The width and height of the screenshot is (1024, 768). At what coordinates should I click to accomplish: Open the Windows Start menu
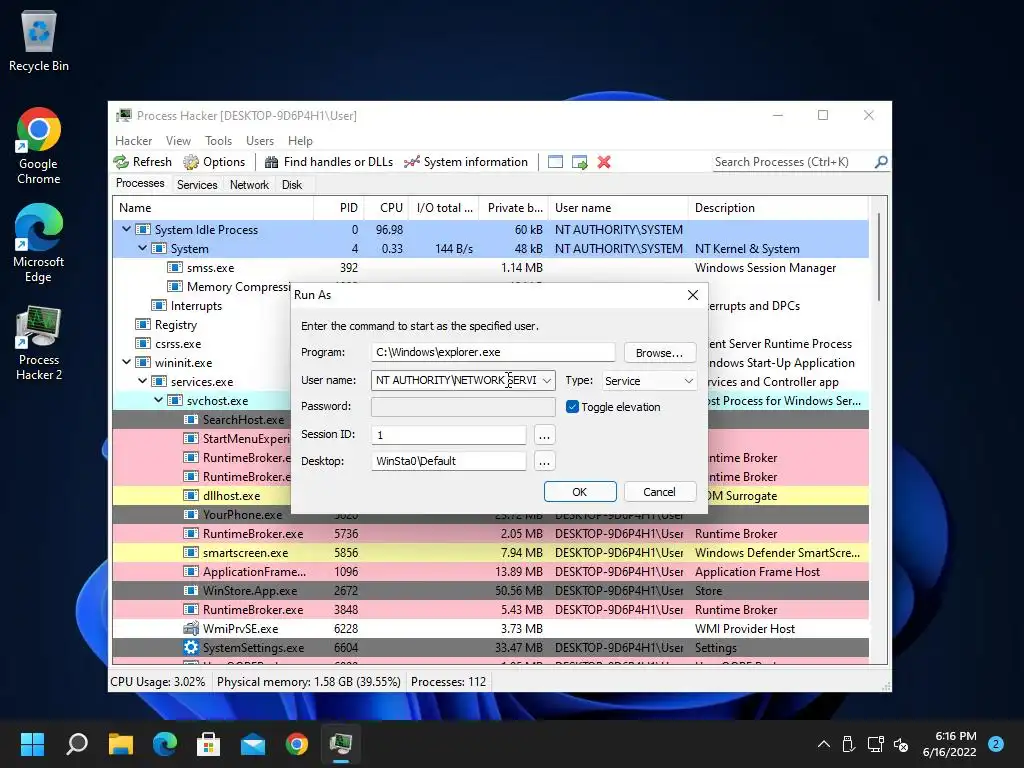tap(33, 744)
